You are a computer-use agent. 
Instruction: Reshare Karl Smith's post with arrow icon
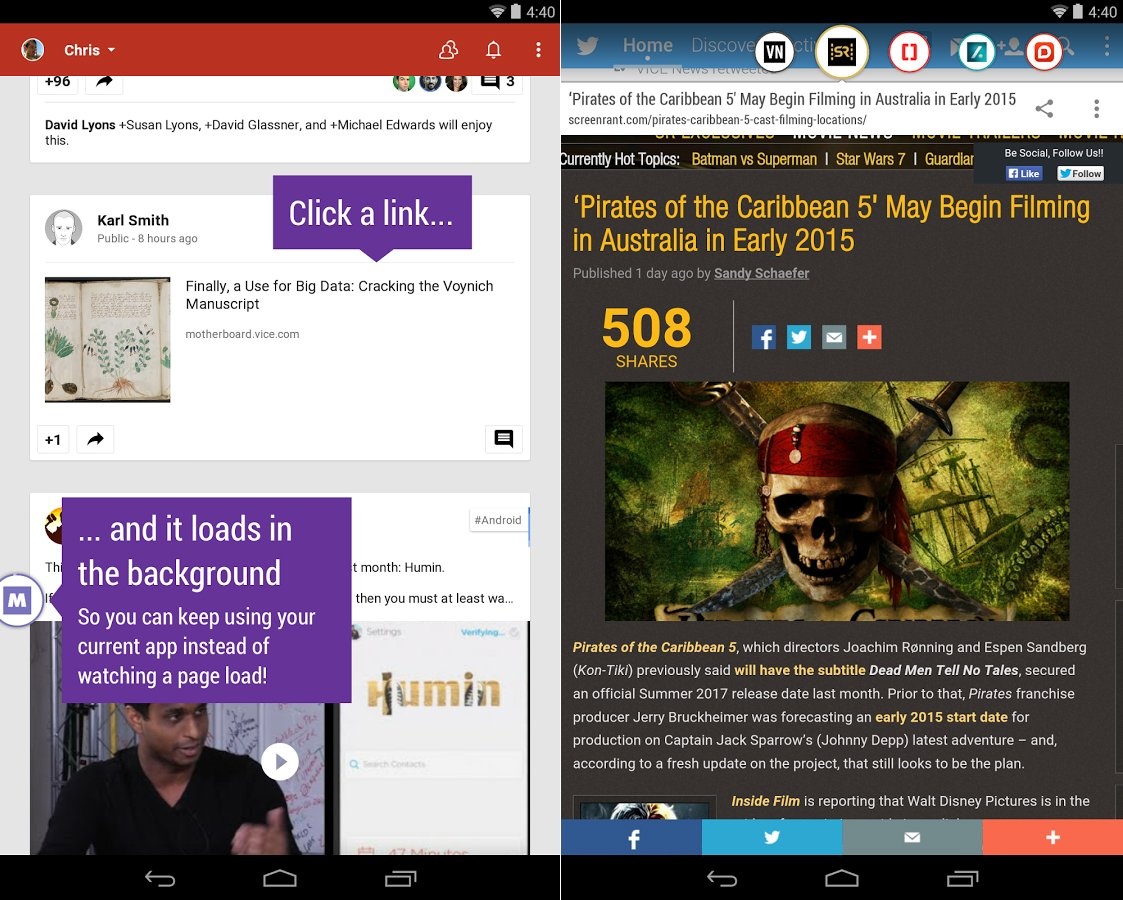[95, 439]
